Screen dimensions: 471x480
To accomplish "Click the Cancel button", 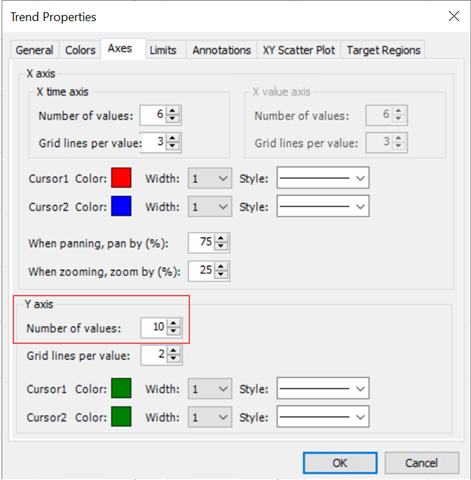I will click(x=422, y=463).
